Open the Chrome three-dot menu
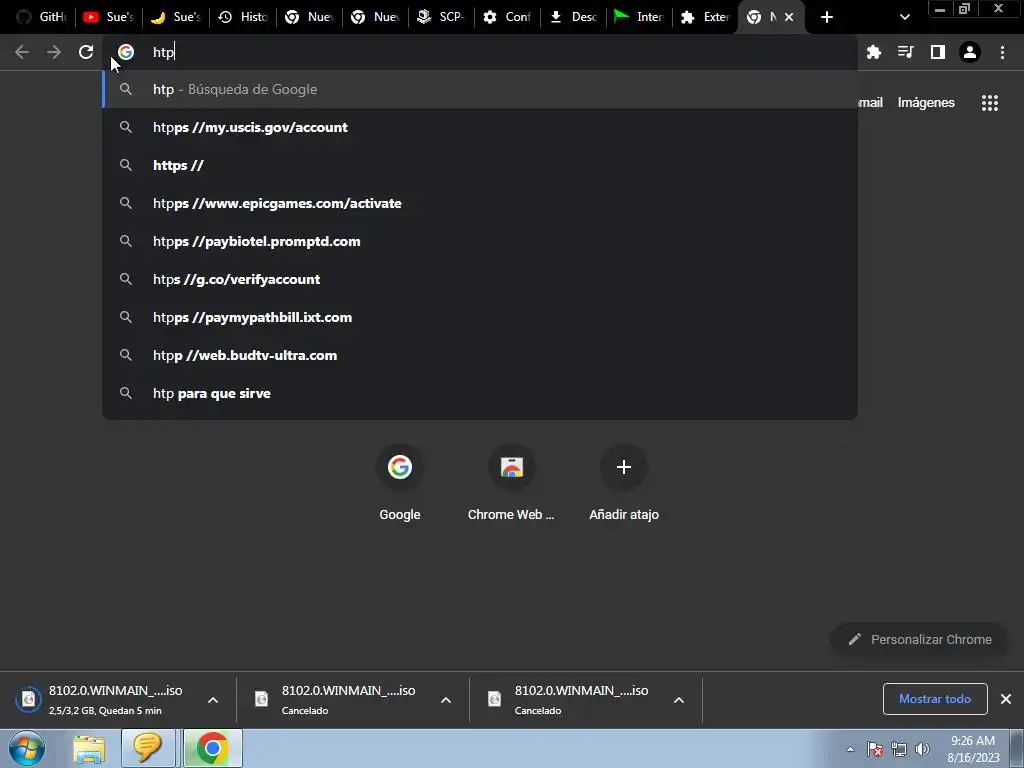 click(1002, 52)
